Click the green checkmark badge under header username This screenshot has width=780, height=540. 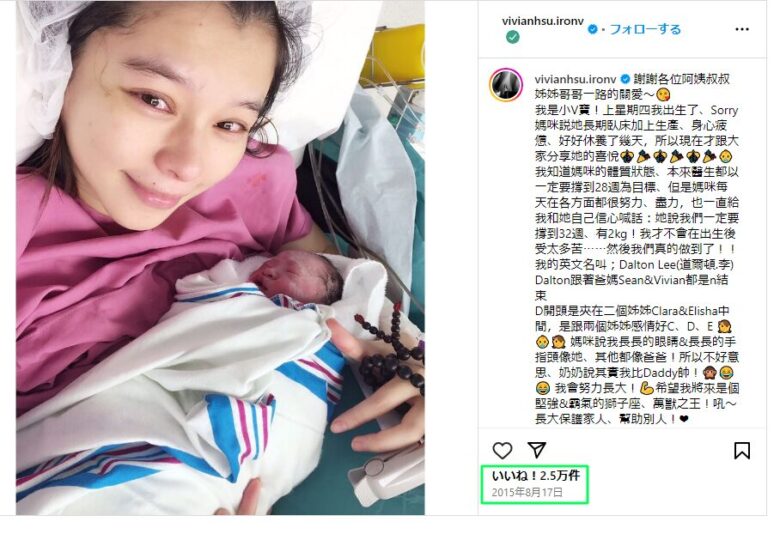513,37
